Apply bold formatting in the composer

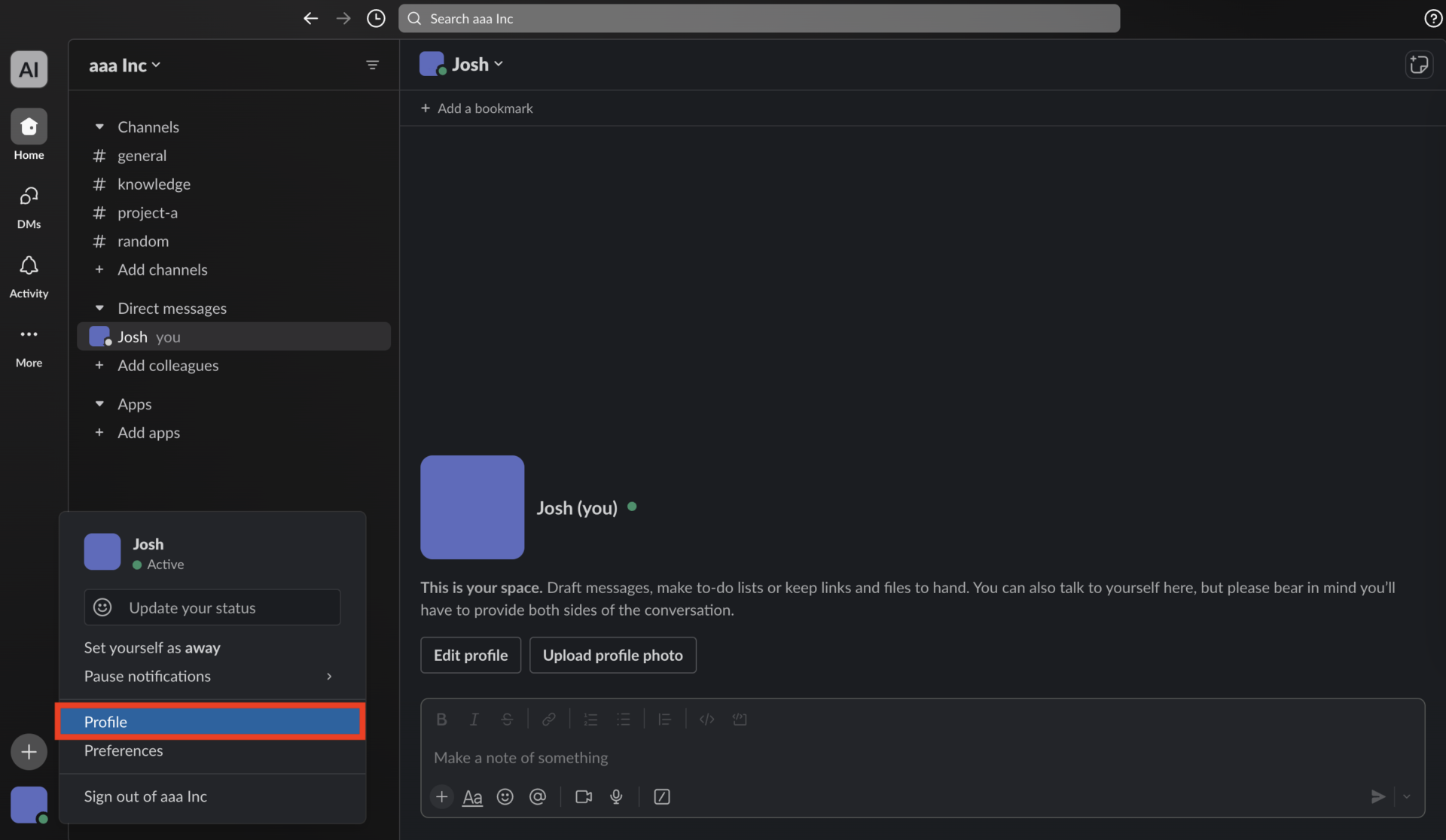coord(441,719)
